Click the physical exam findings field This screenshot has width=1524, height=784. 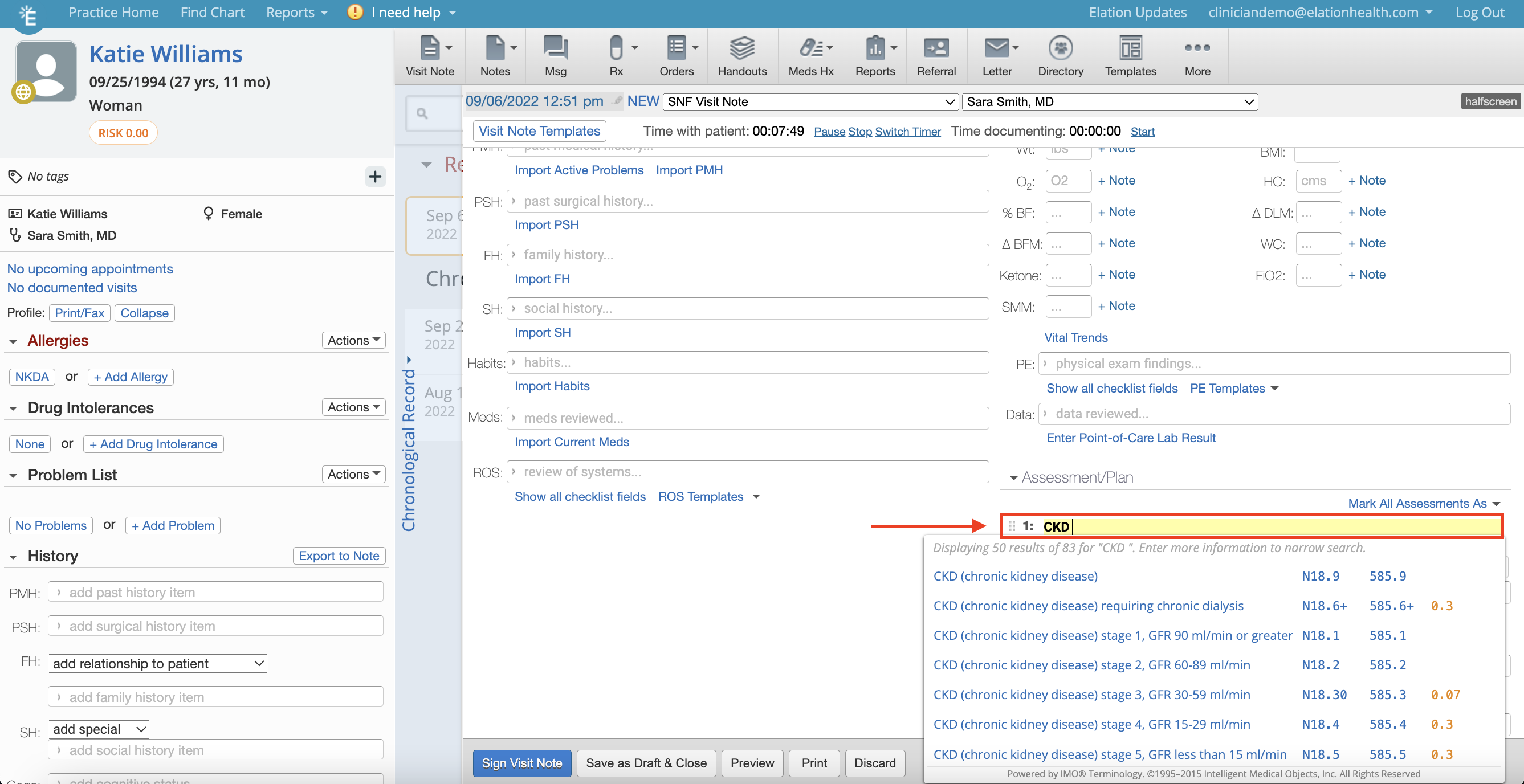tap(1275, 364)
